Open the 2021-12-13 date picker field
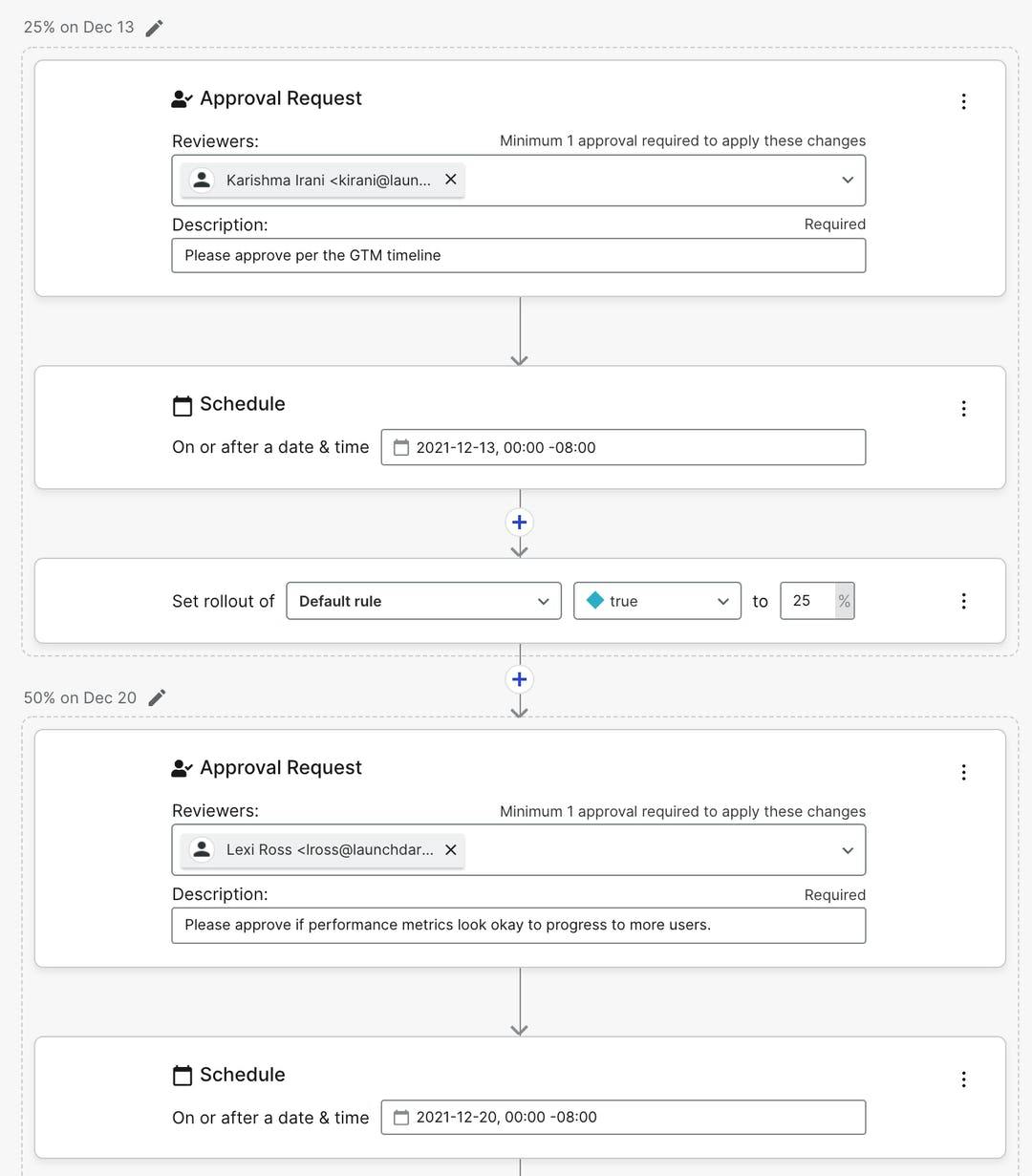 pyautogui.click(x=623, y=447)
